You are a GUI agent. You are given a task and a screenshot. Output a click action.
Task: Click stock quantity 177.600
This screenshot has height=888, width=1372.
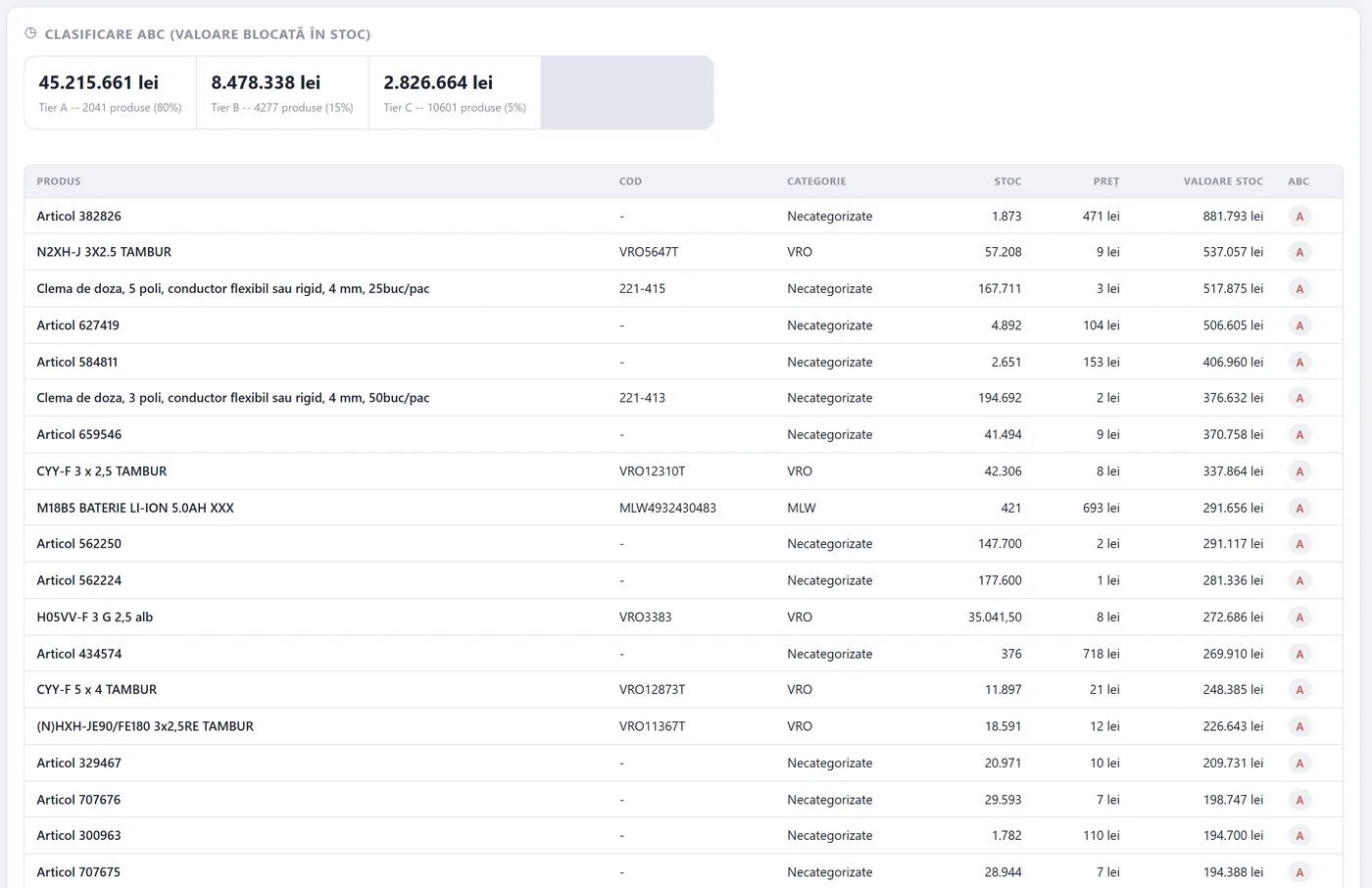coord(1000,580)
